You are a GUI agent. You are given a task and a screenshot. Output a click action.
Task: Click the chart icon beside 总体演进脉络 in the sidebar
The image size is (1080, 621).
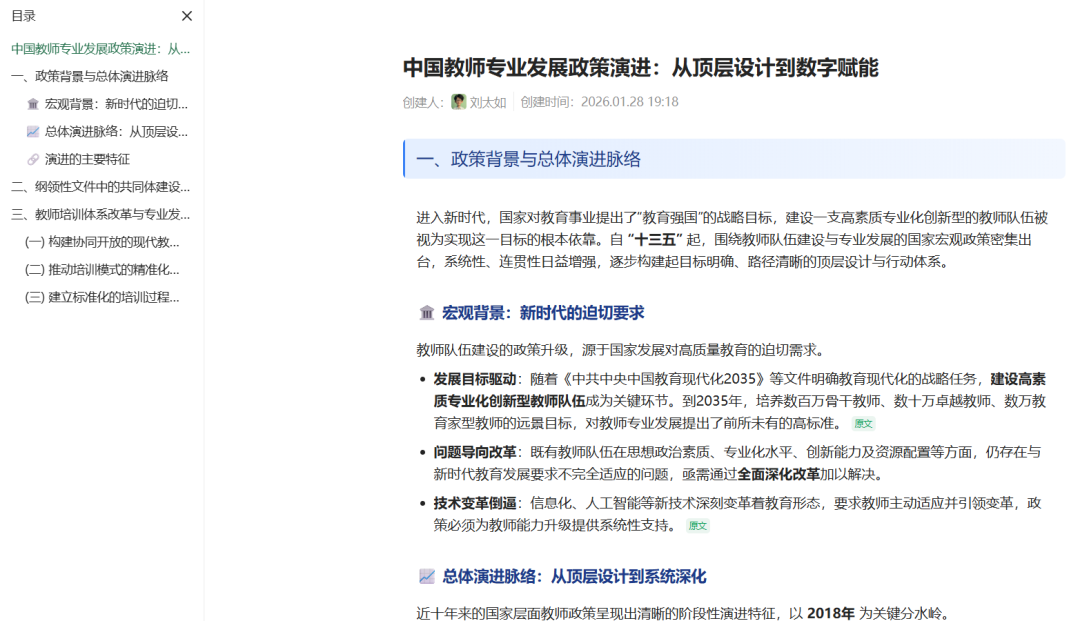coord(33,131)
